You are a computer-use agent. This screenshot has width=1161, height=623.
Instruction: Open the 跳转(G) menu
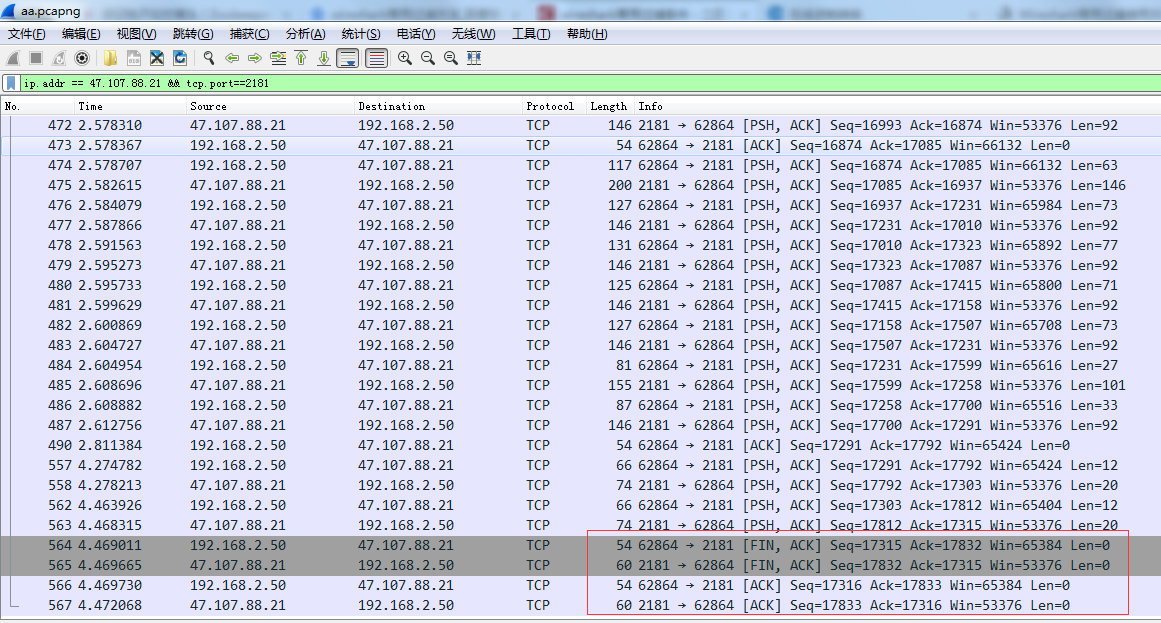click(193, 34)
